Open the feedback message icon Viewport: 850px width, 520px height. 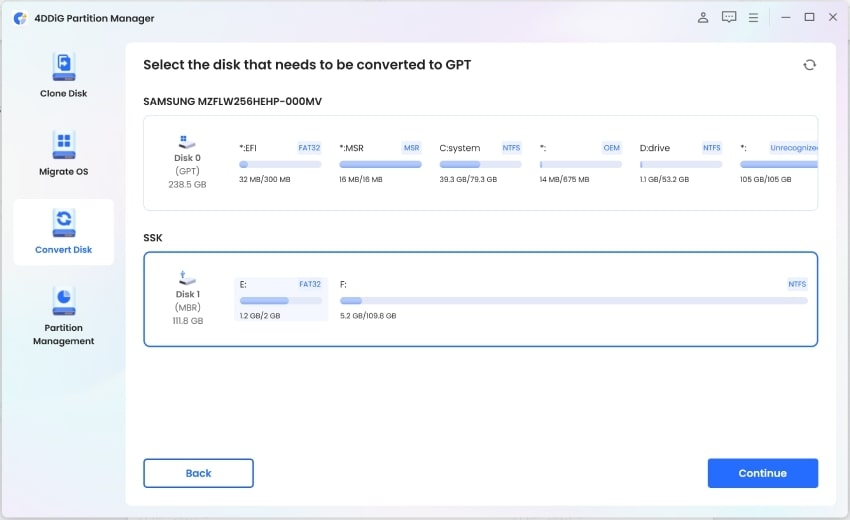[729, 17]
